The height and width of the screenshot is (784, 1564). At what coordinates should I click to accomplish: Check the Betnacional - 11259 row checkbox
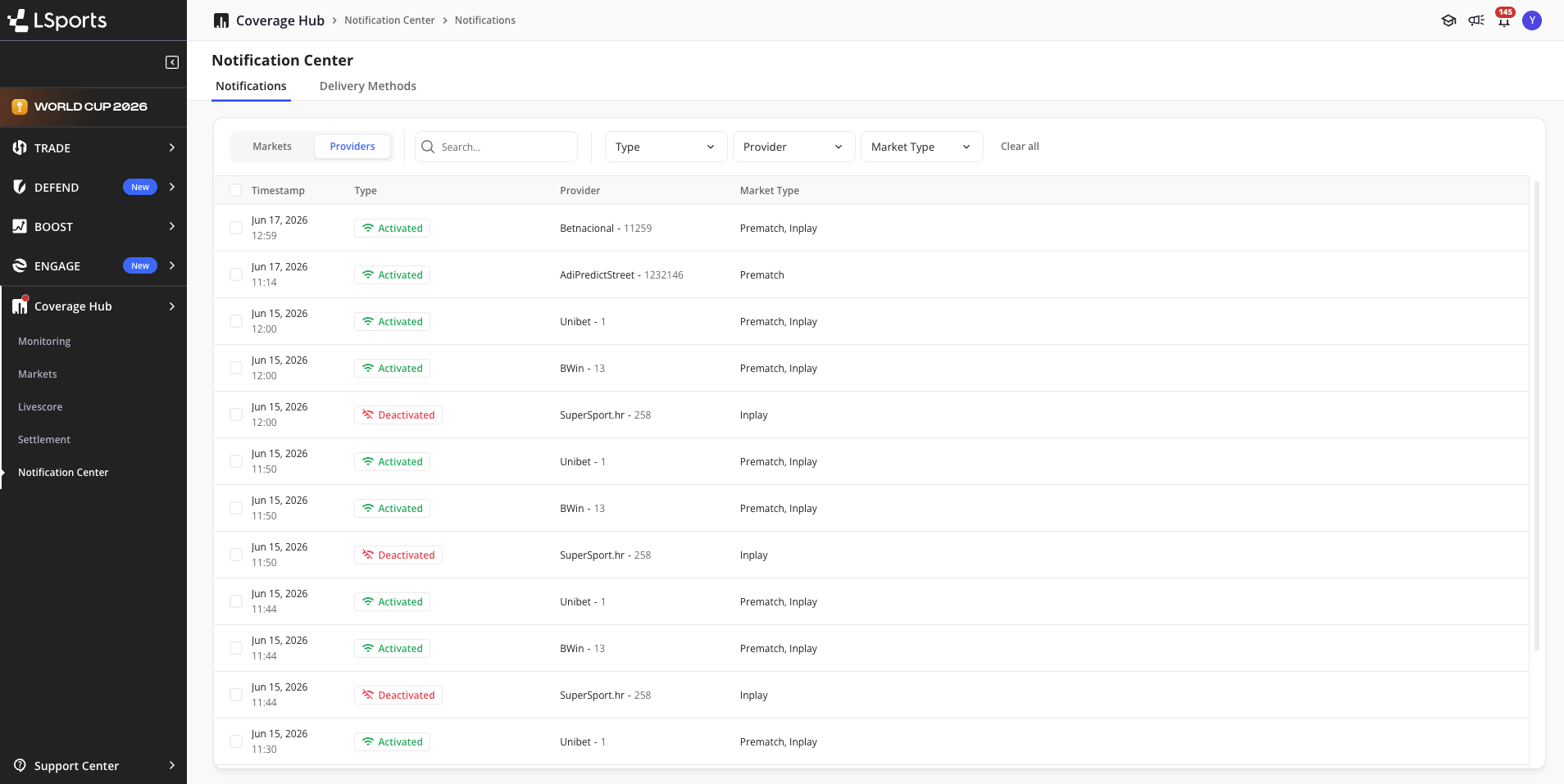pos(236,228)
